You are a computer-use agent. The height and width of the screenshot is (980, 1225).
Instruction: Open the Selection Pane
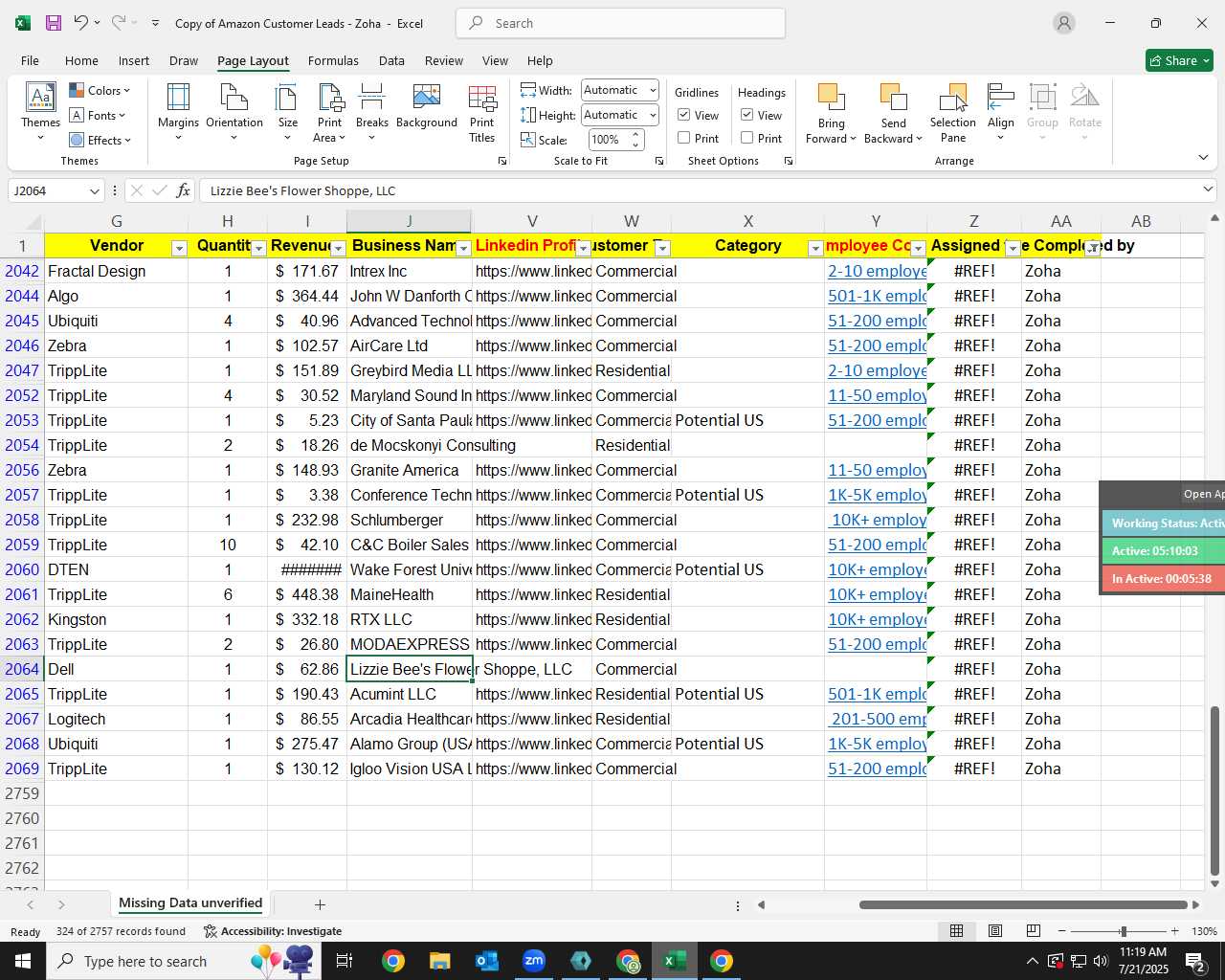pyautogui.click(x=953, y=113)
